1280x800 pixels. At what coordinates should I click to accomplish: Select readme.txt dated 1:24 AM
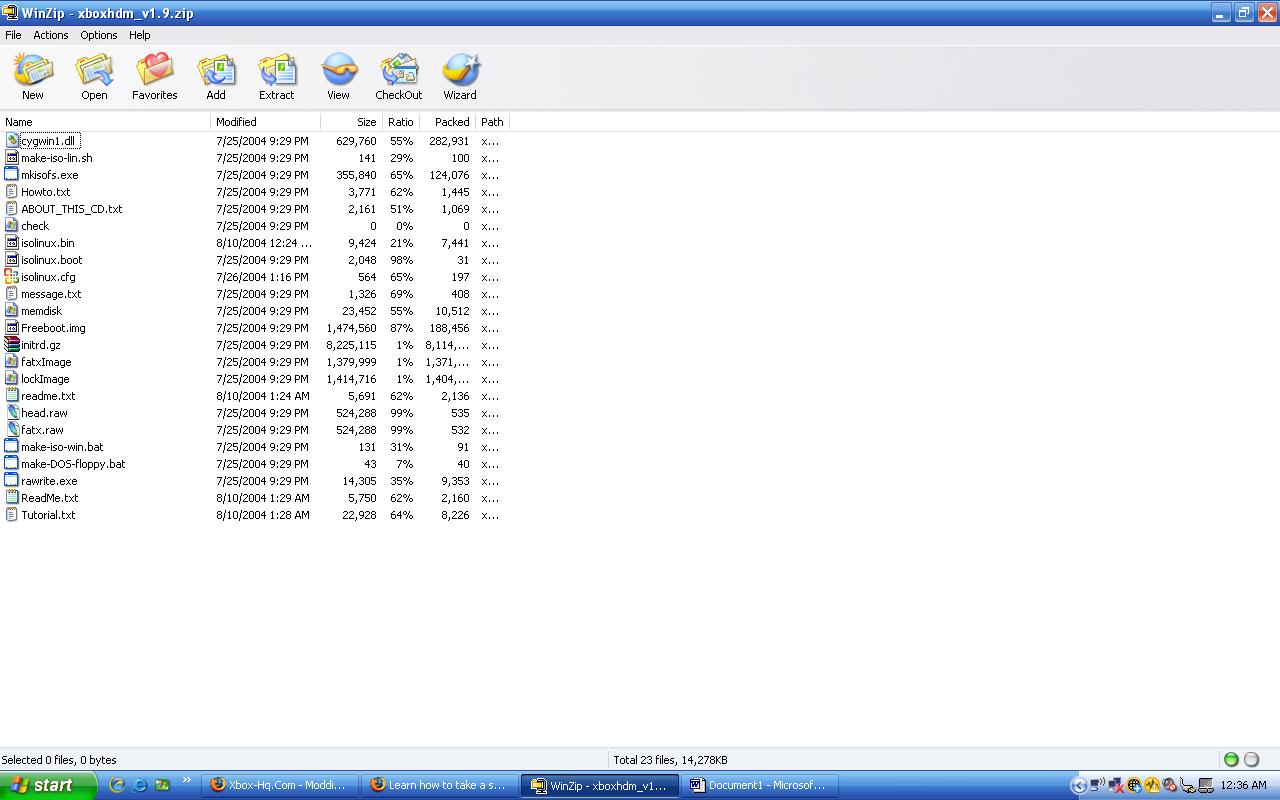coord(48,396)
